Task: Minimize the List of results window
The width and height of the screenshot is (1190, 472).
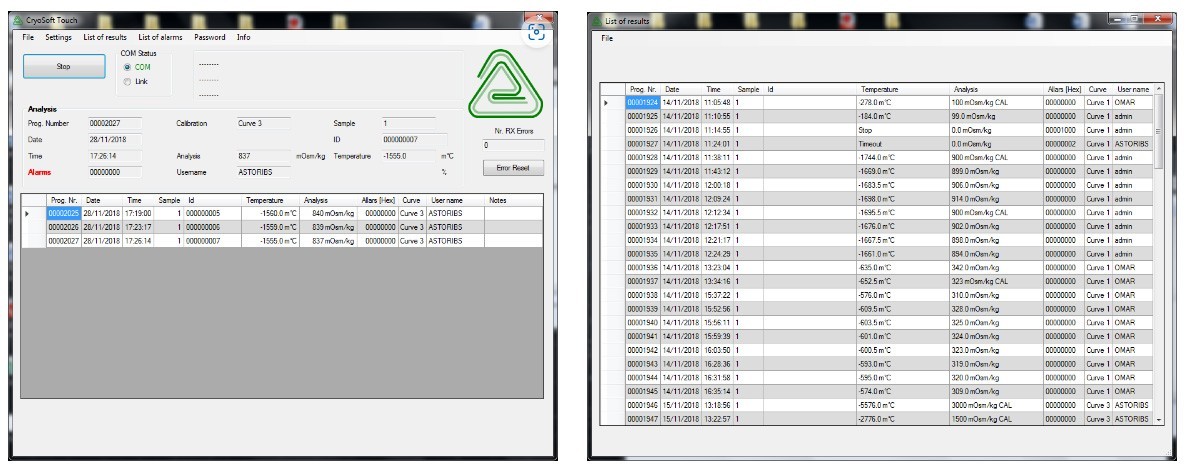Action: click(x=1114, y=18)
